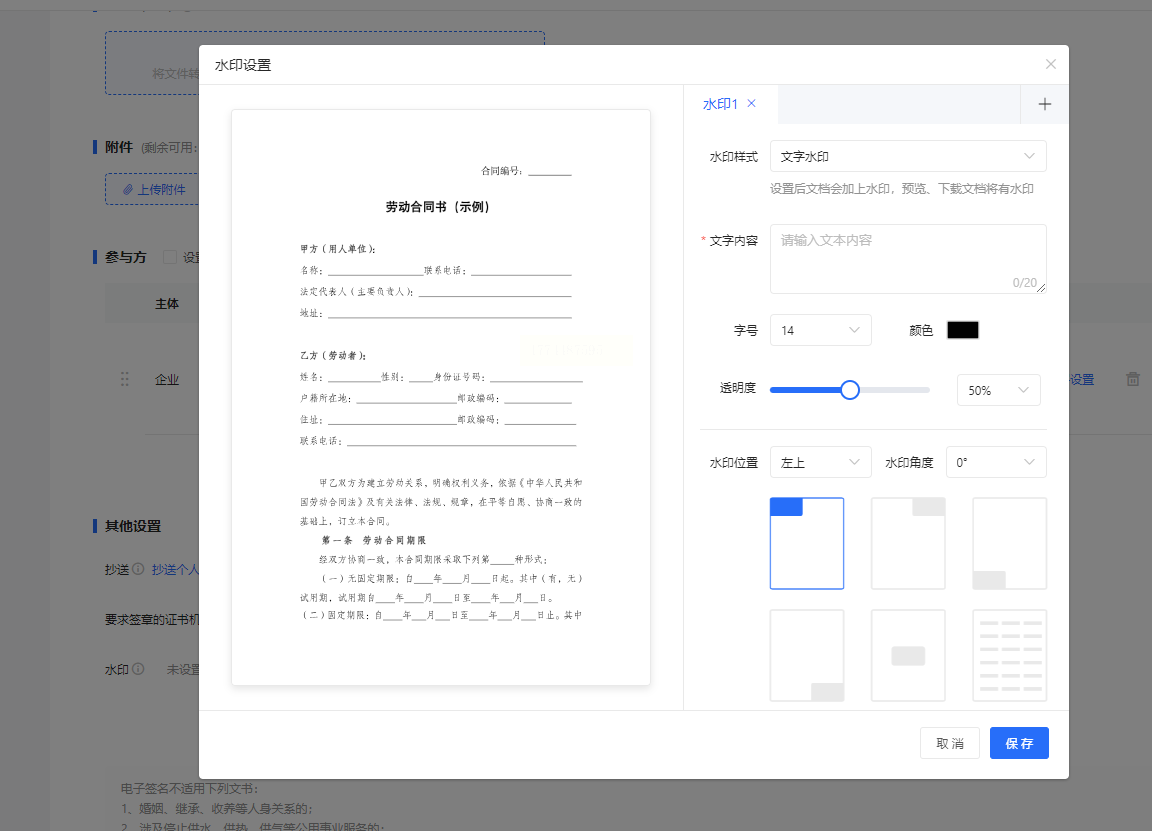Expand the 字号 font size dropdown
The width and height of the screenshot is (1152, 831).
coord(820,330)
